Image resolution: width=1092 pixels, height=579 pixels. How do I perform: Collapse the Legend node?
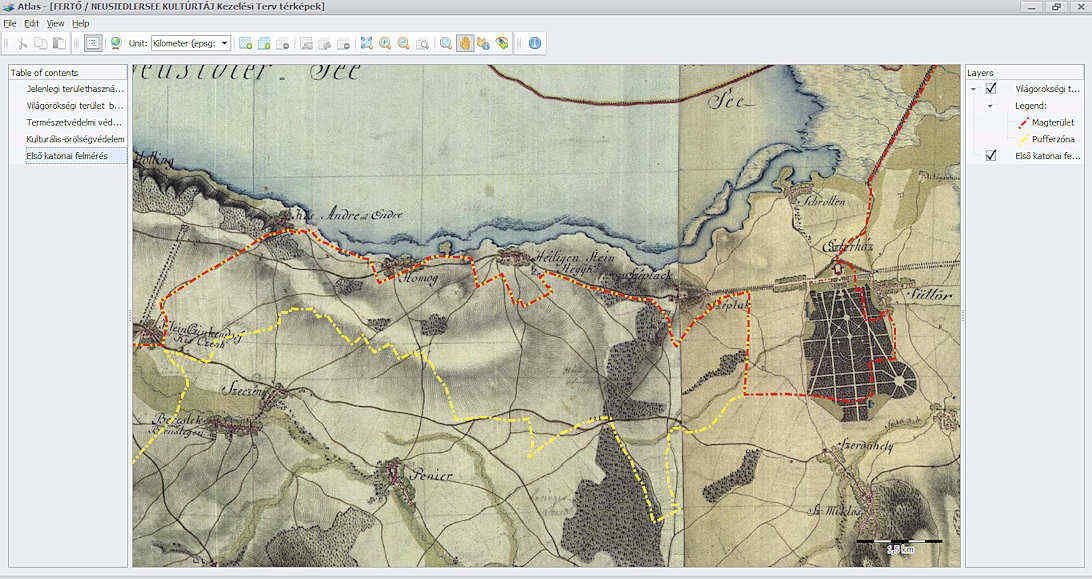990,106
